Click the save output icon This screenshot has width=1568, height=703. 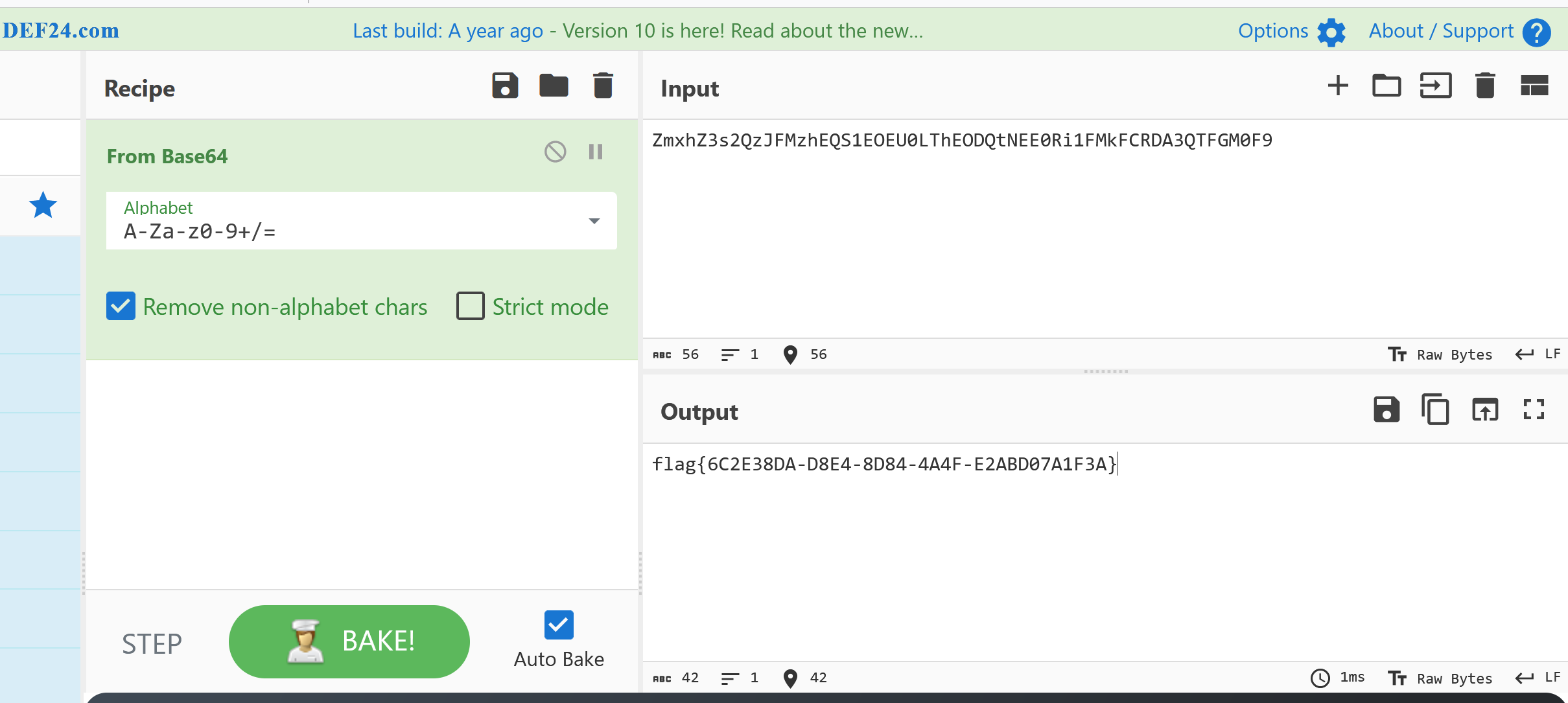tap(1384, 410)
